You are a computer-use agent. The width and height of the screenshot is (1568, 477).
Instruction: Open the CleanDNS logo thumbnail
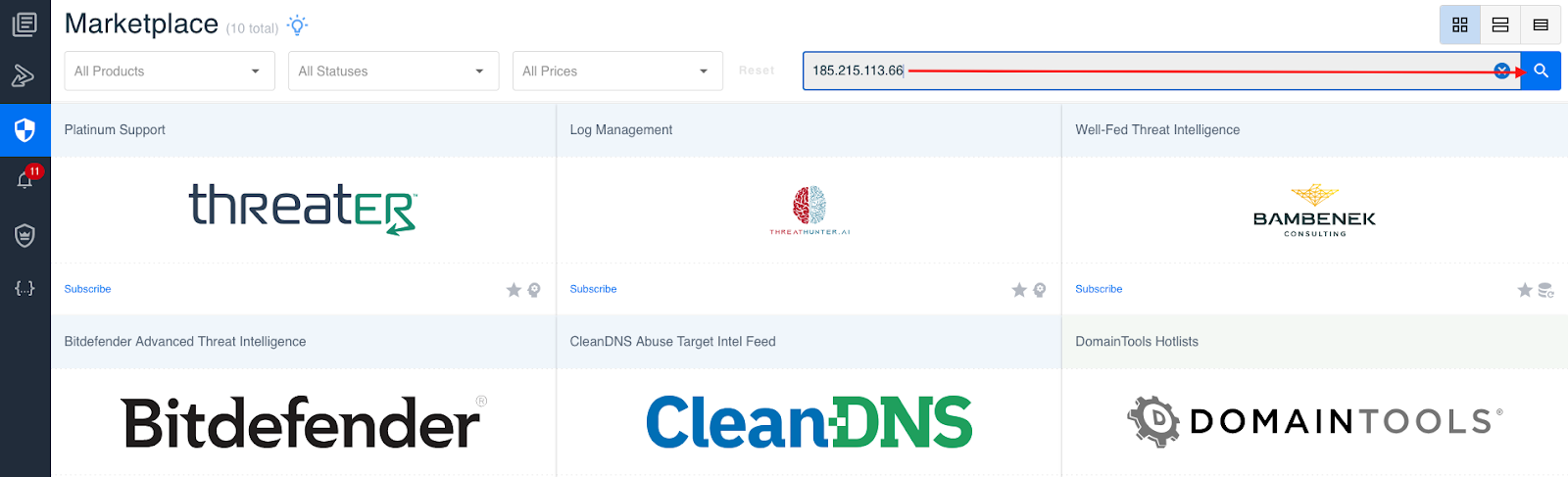(x=809, y=422)
